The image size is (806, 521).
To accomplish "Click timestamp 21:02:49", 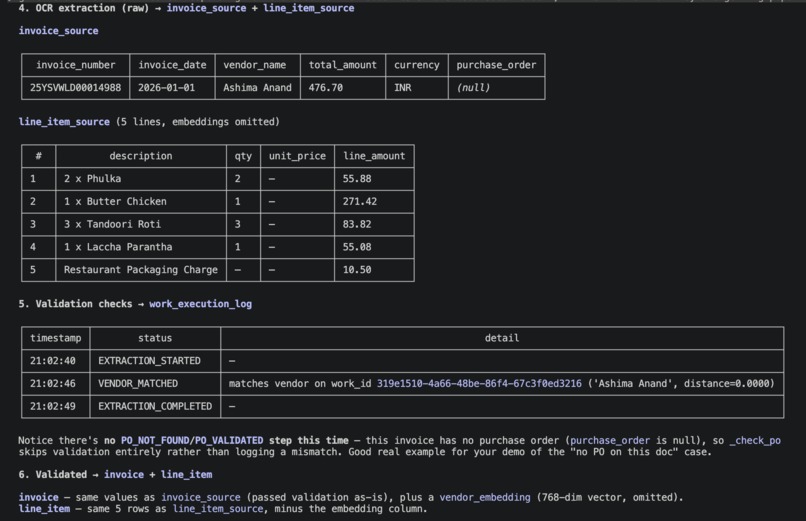I will click(52, 406).
